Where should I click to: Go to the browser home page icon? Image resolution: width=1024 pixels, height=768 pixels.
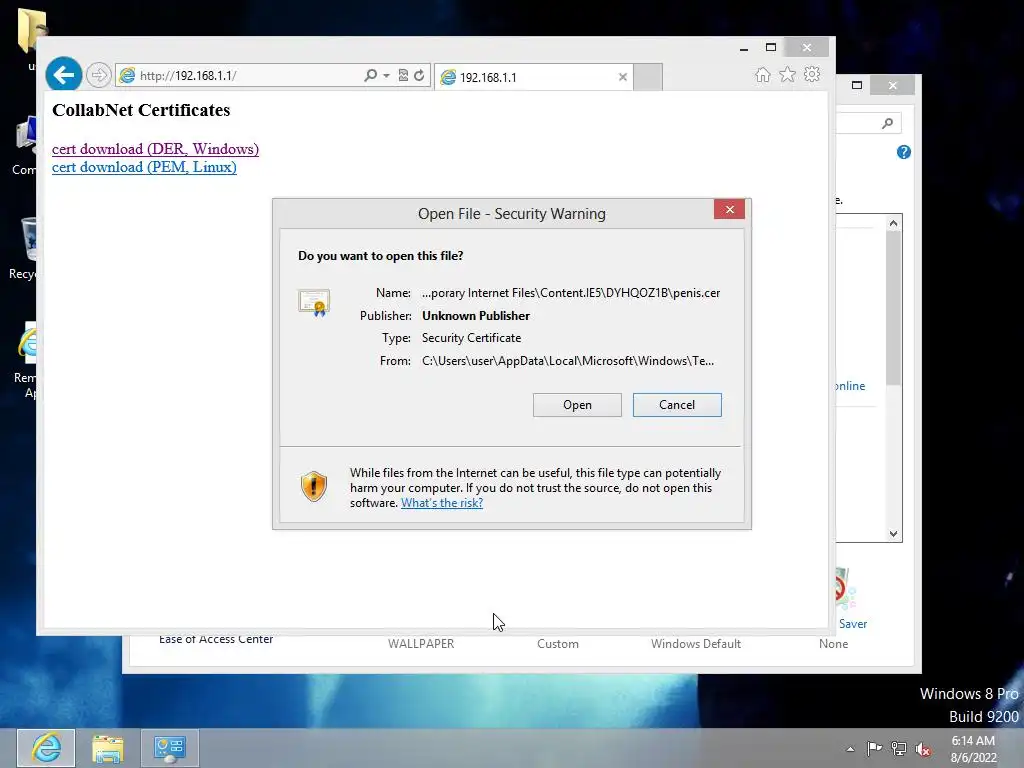pos(762,74)
